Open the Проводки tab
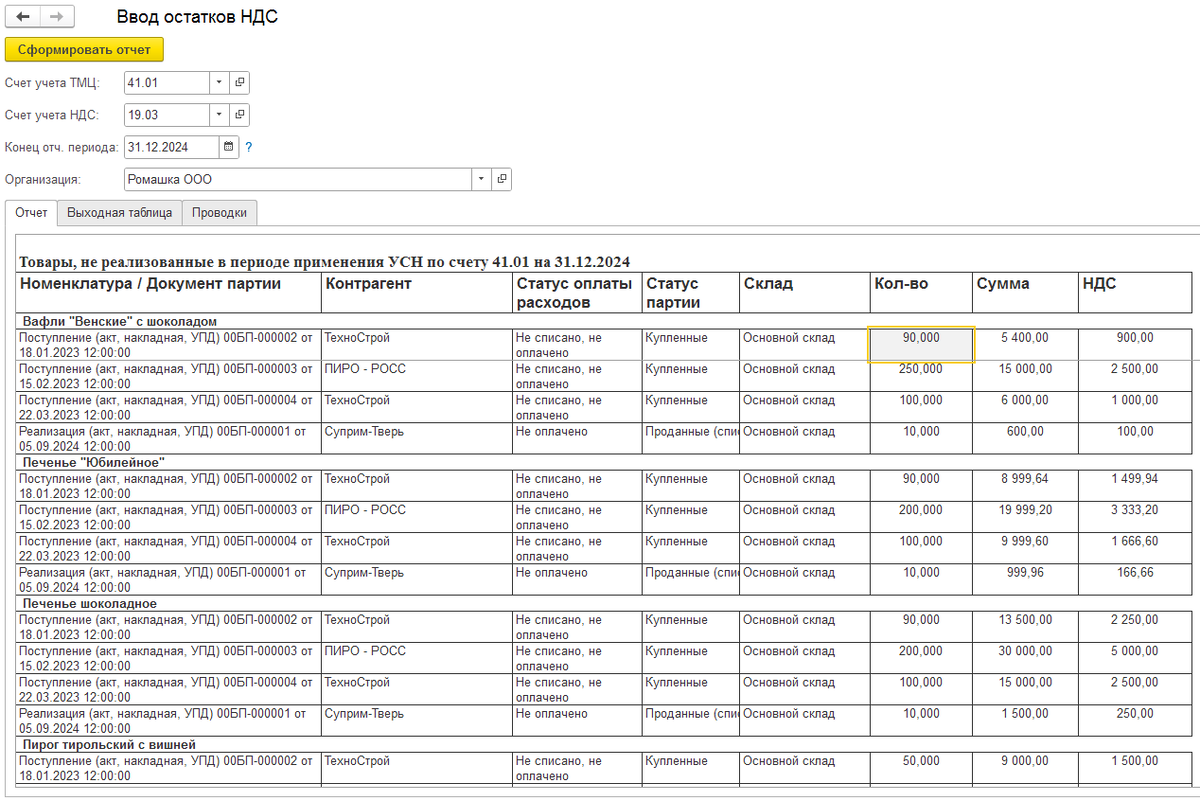This screenshot has width=1200, height=801. coord(221,212)
